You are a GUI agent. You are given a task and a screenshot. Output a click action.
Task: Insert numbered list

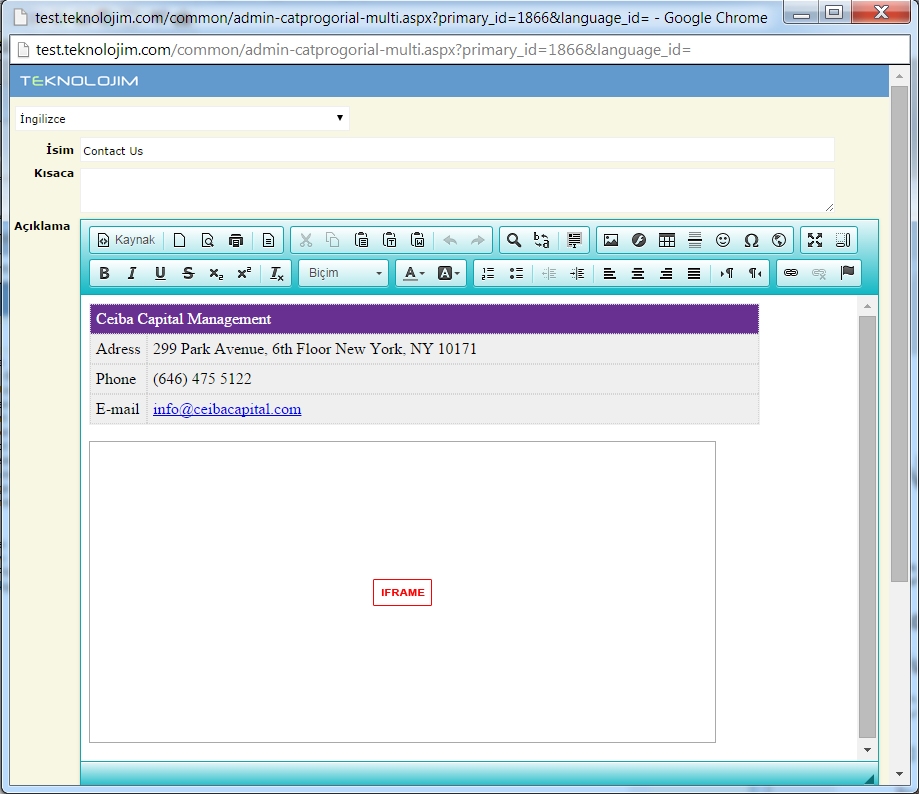(x=488, y=273)
